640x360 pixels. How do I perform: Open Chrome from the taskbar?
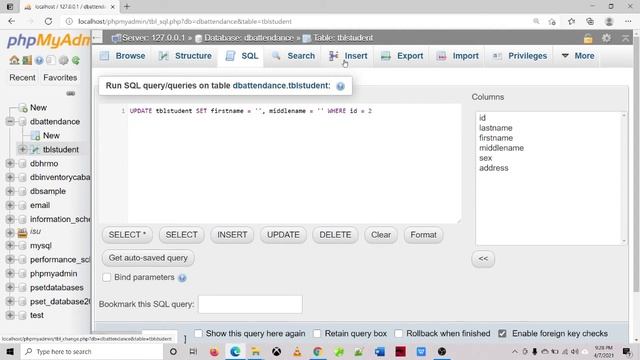[318, 351]
